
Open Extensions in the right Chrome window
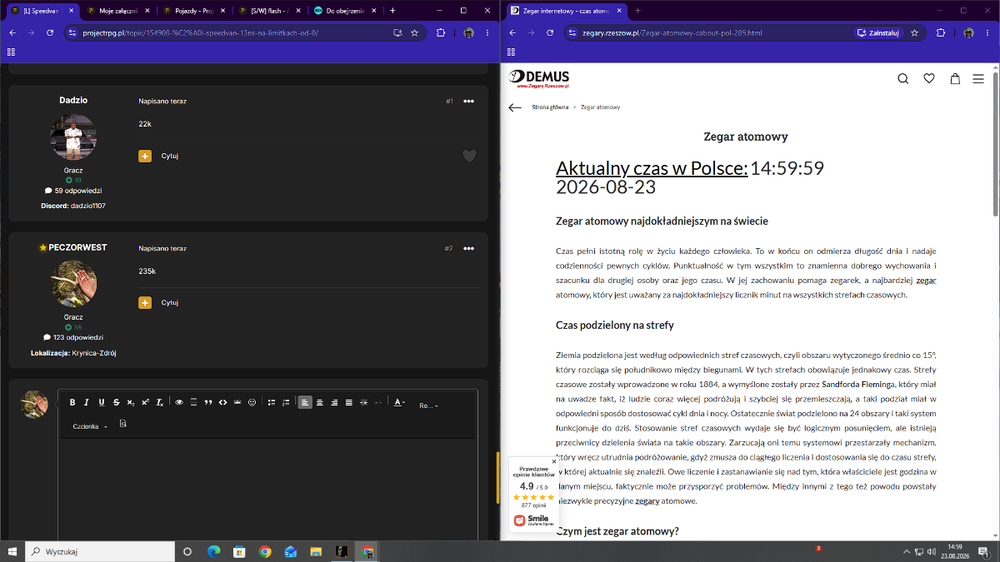click(x=941, y=33)
